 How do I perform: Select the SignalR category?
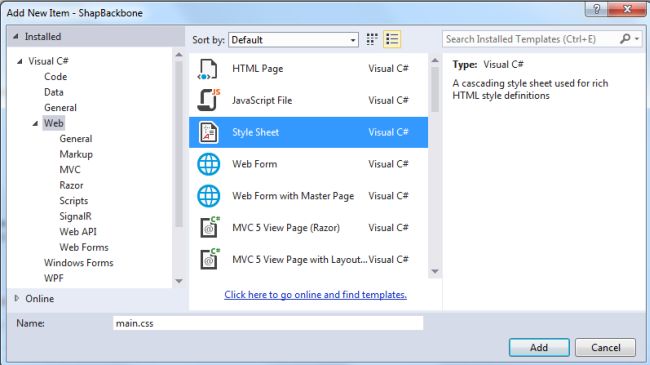coord(75,216)
